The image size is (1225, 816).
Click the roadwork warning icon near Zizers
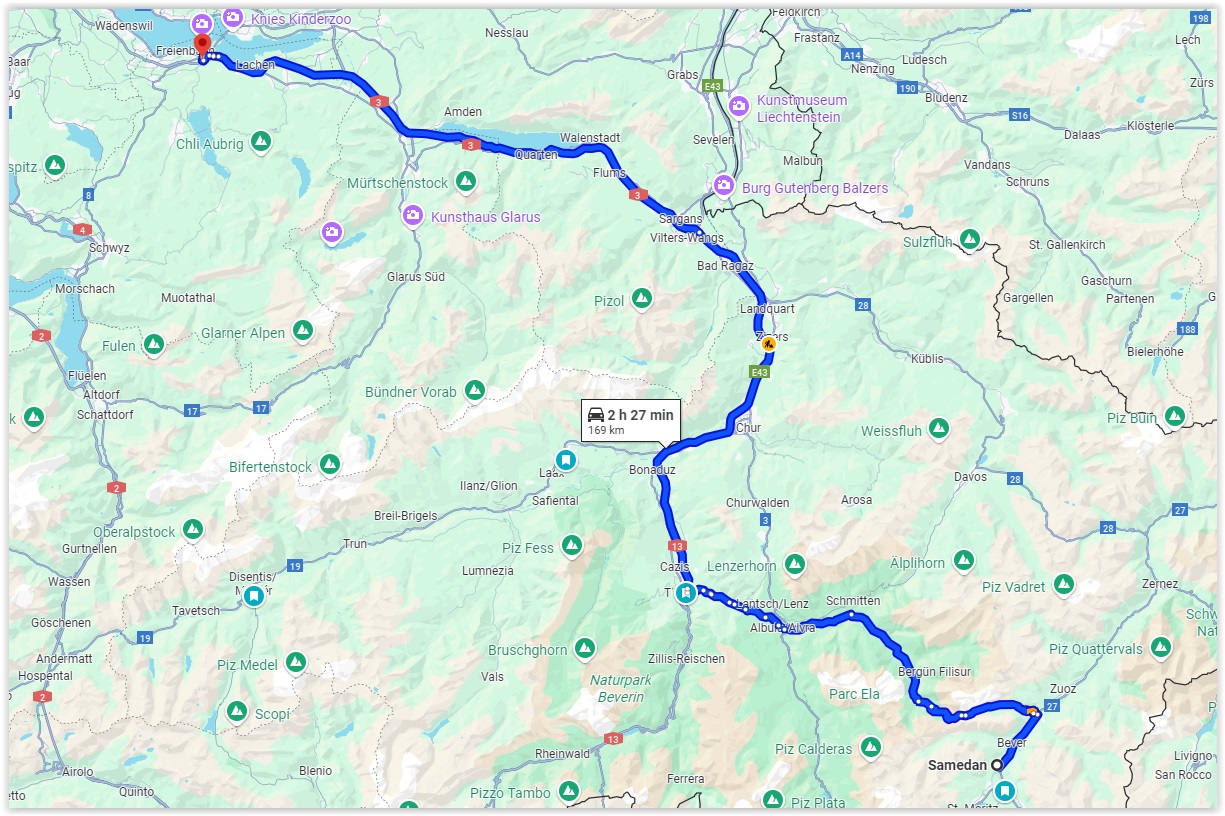[768, 343]
